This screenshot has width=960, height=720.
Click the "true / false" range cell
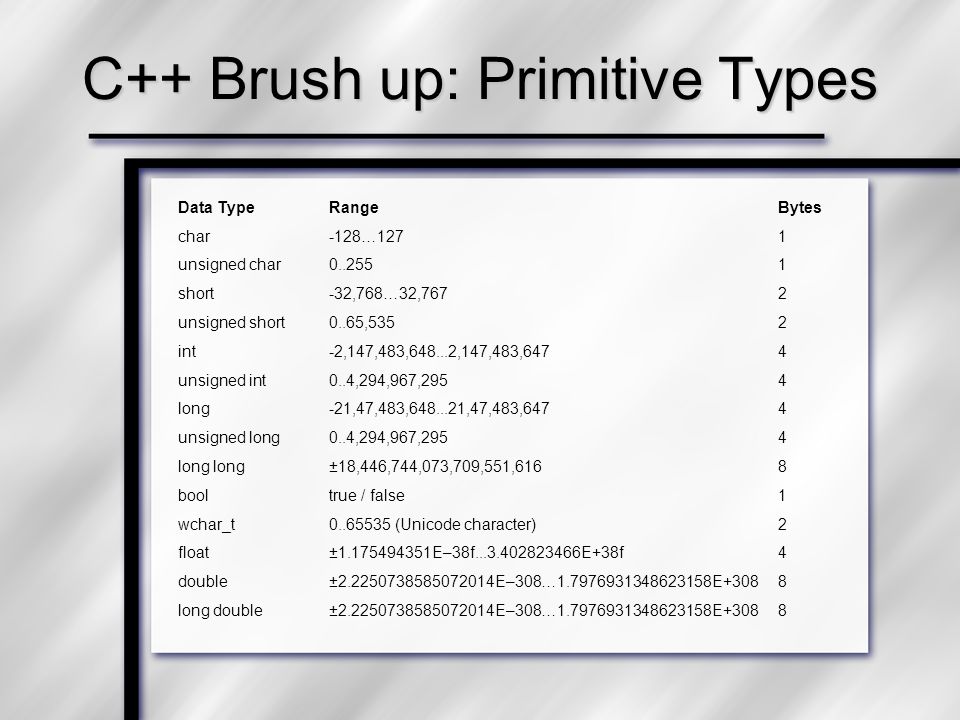tap(367, 495)
